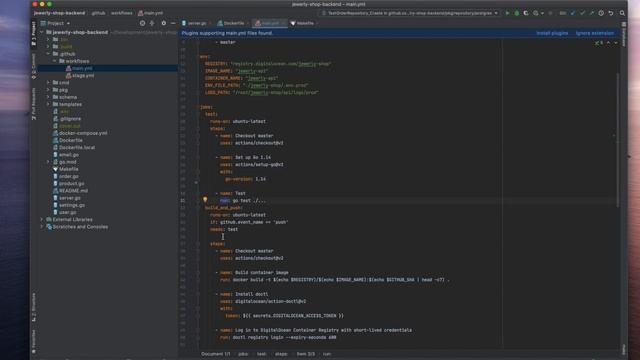
Task: Open Pull Requests tool window stripe
Action: [x=33, y=103]
